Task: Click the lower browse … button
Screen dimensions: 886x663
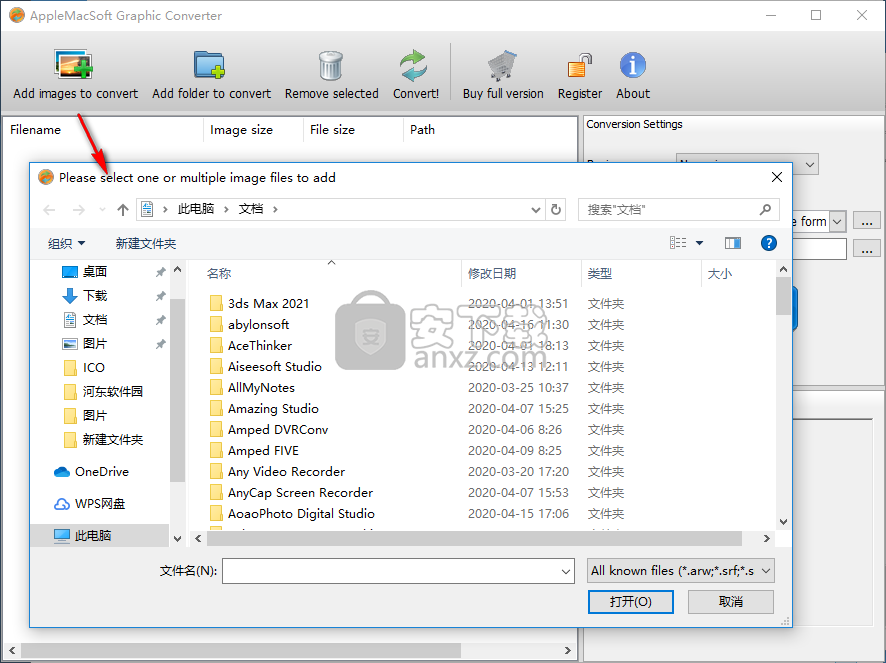Action: tap(867, 249)
